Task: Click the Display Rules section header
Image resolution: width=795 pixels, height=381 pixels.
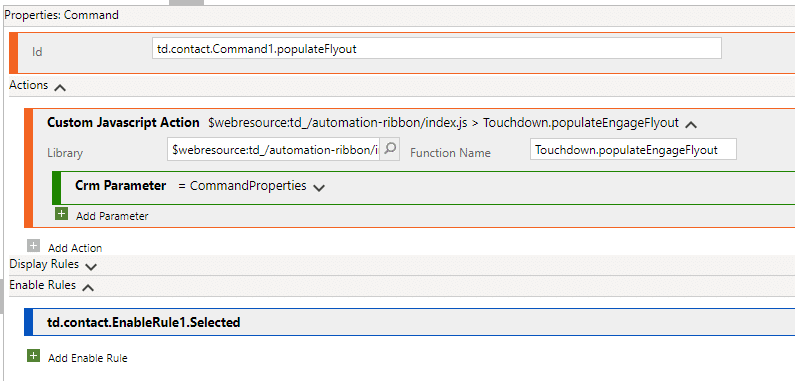Action: click(x=44, y=264)
